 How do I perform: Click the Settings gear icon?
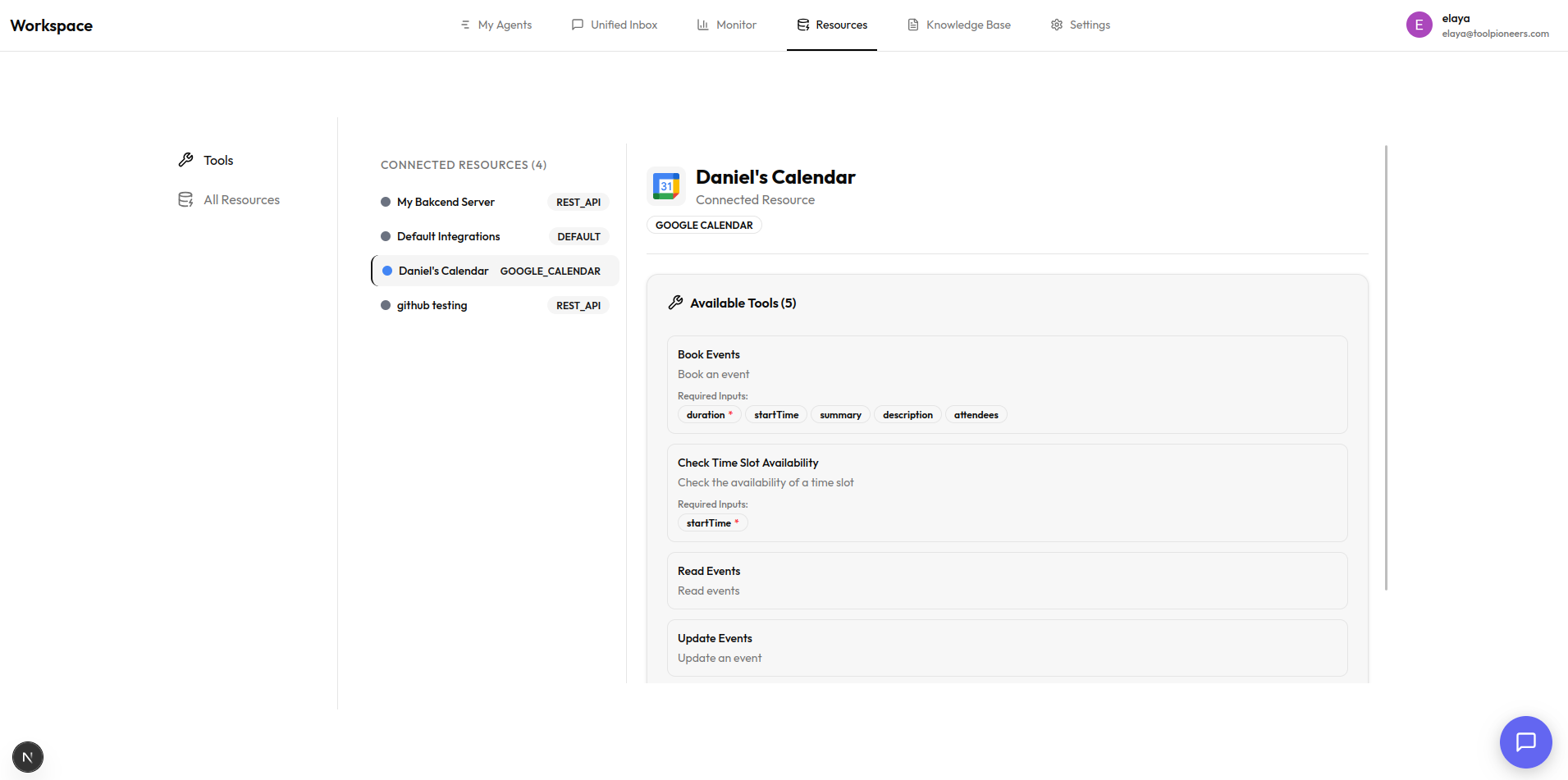pyautogui.click(x=1057, y=25)
